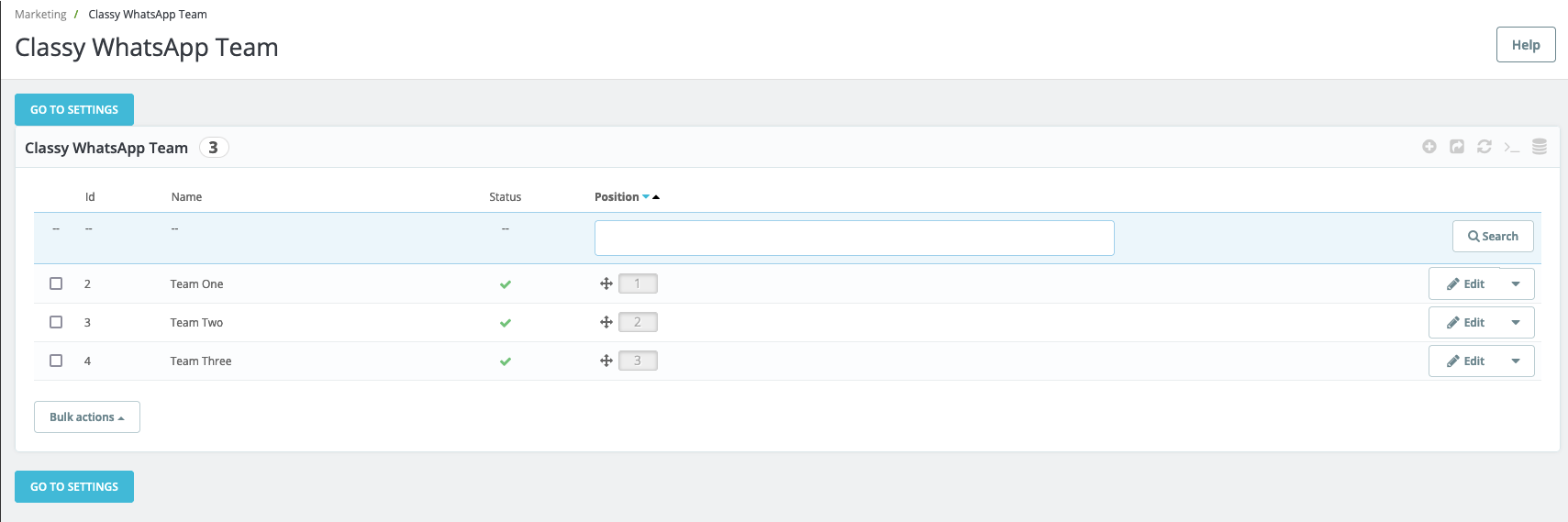The image size is (1568, 522).
Task: Grab move handle for Team Three
Action: (606, 361)
